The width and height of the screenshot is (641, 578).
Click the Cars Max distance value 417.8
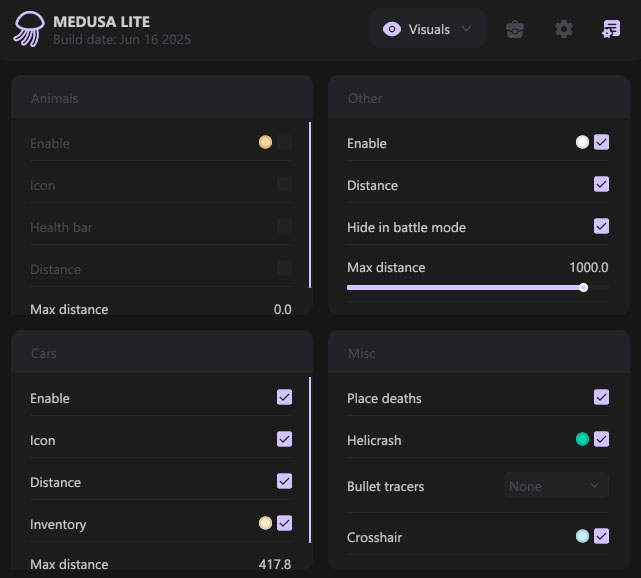tap(274, 565)
